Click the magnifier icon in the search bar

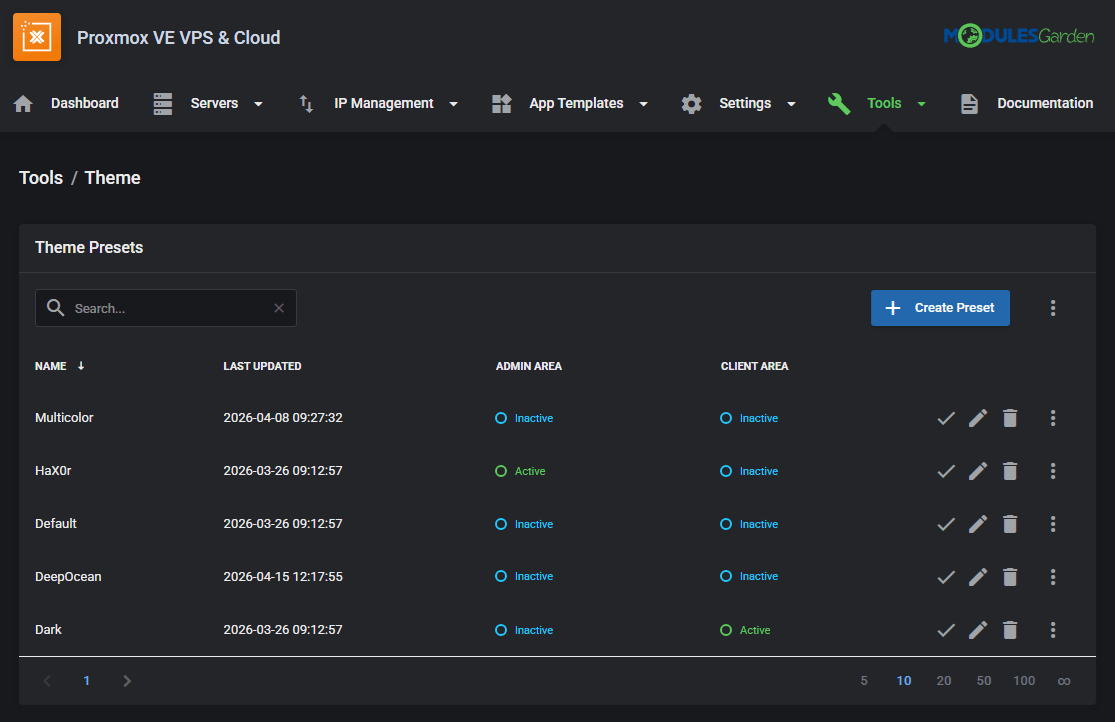56,307
